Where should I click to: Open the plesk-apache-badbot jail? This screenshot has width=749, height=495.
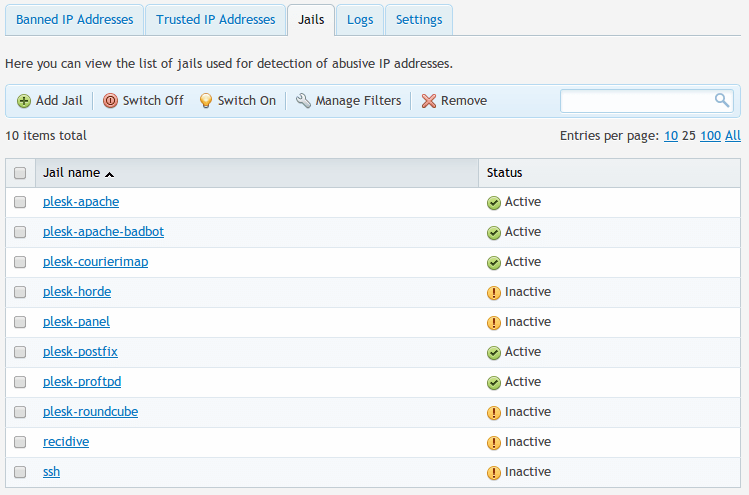tap(103, 232)
